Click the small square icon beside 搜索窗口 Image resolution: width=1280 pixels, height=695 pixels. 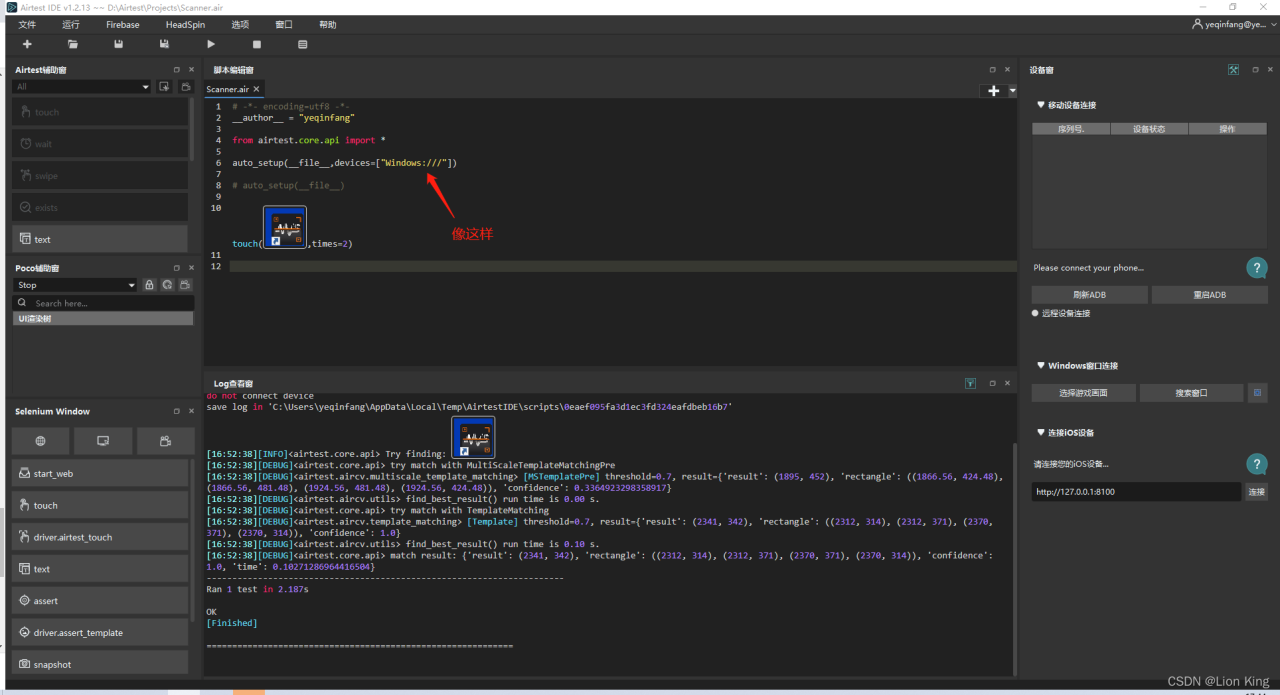click(x=1258, y=393)
